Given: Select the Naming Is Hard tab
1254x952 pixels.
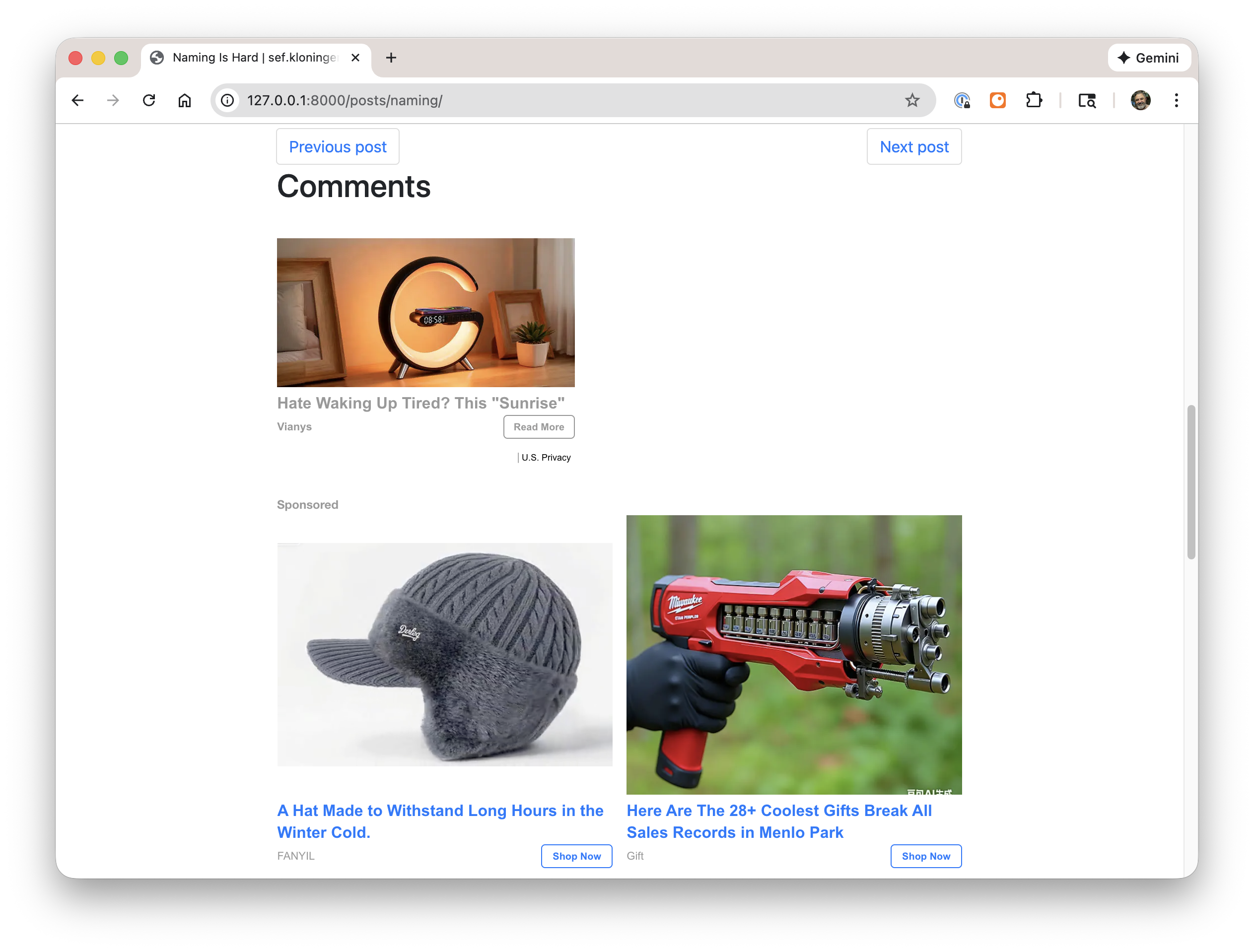Looking at the screenshot, I should 249,58.
